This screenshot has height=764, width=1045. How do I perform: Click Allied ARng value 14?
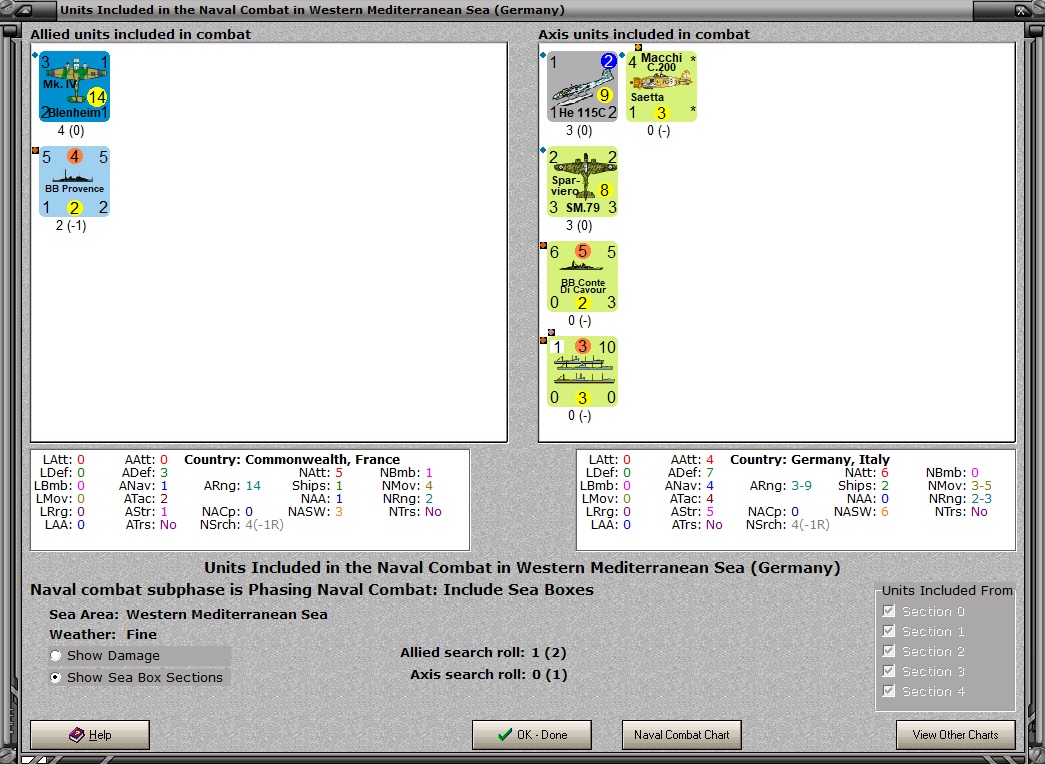253,485
